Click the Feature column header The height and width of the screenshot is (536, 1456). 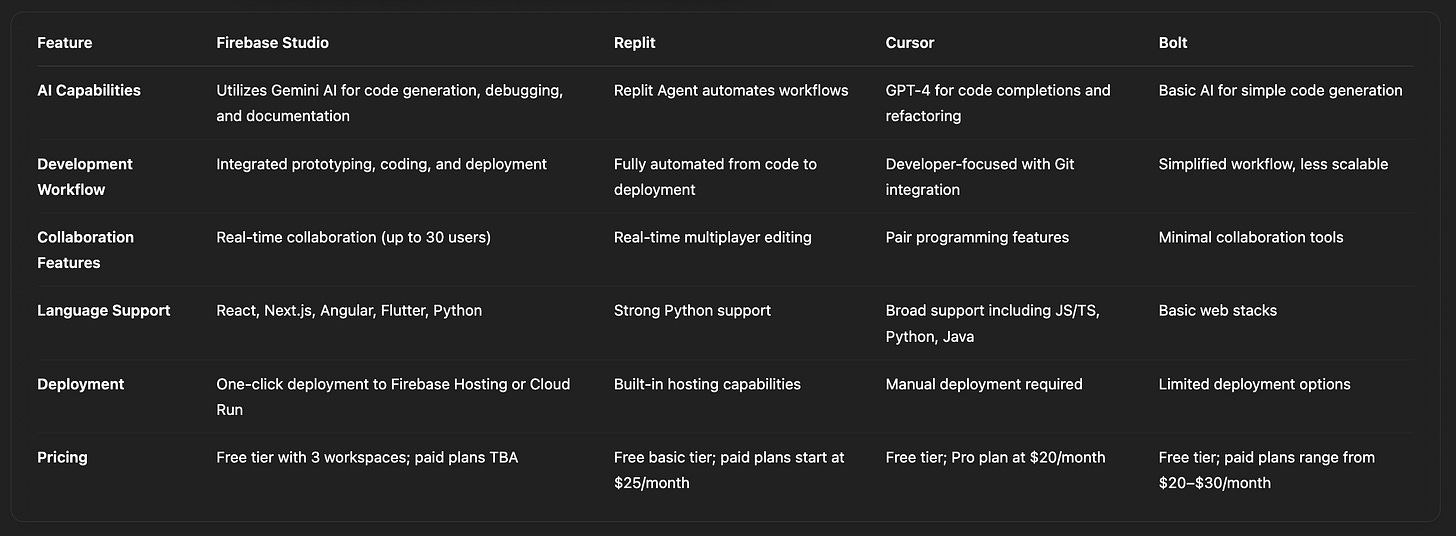[x=66, y=43]
